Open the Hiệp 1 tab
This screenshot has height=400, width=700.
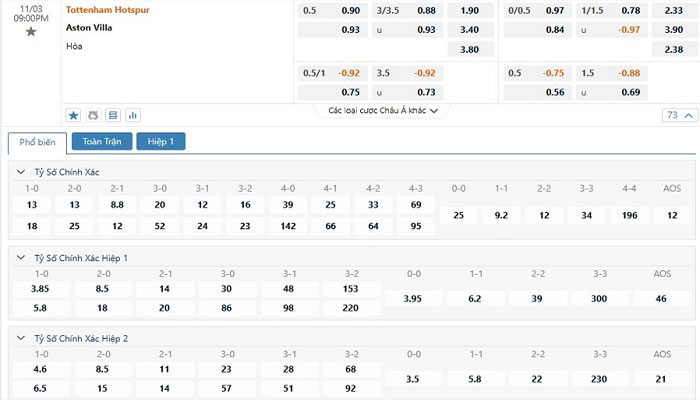pyautogui.click(x=160, y=142)
